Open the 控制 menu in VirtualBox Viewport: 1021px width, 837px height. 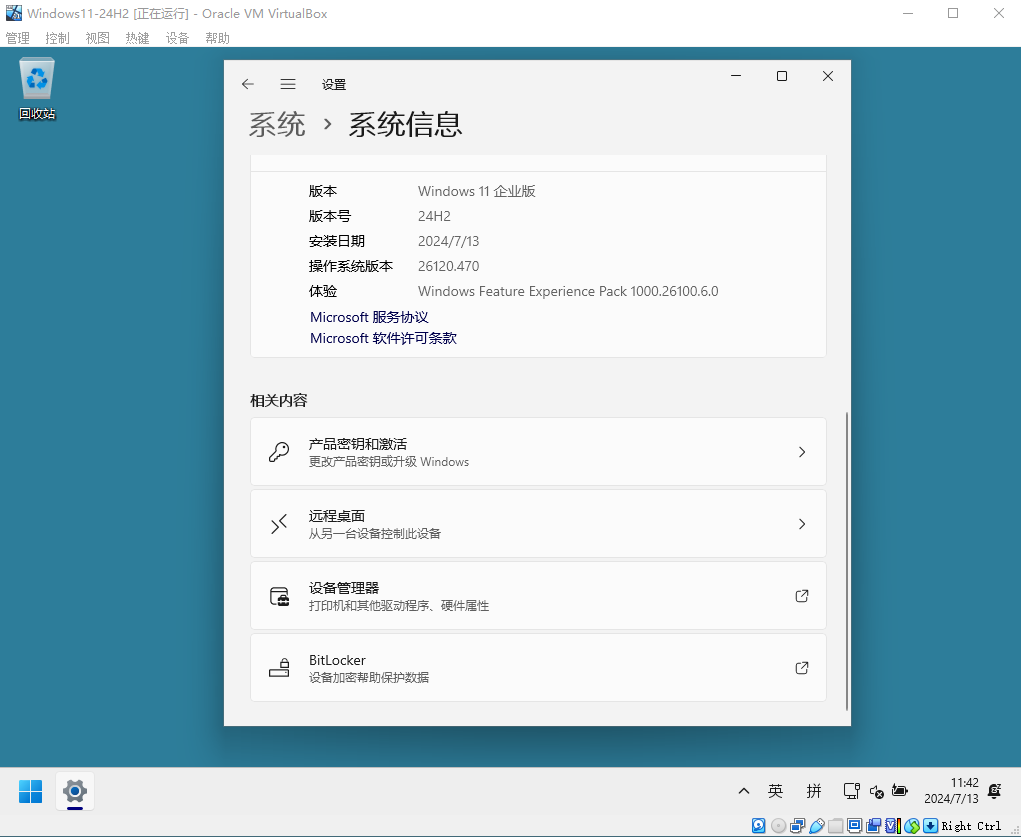click(57, 38)
